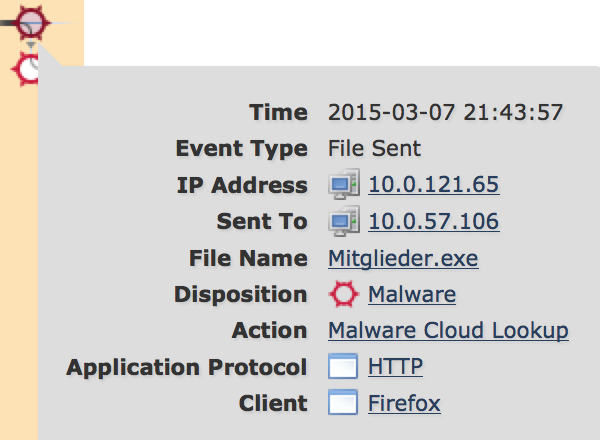
Task: Click the Event Type field label
Action: [241, 149]
